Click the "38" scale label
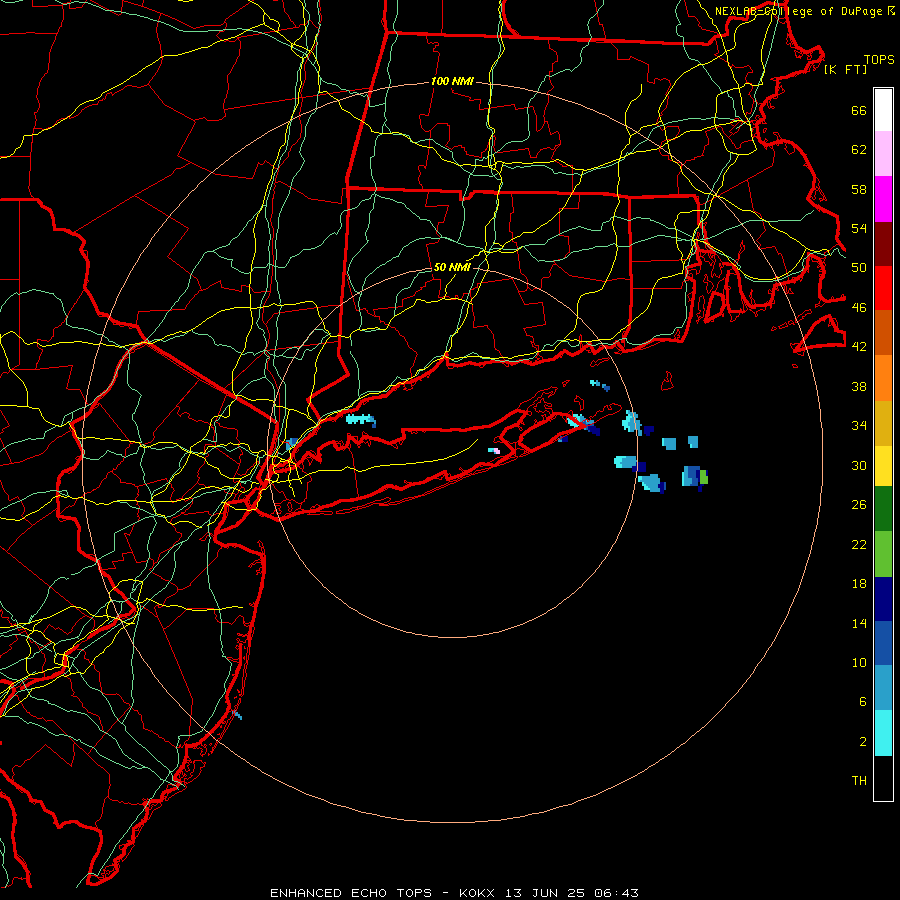The width and height of the screenshot is (900, 900). [x=859, y=386]
